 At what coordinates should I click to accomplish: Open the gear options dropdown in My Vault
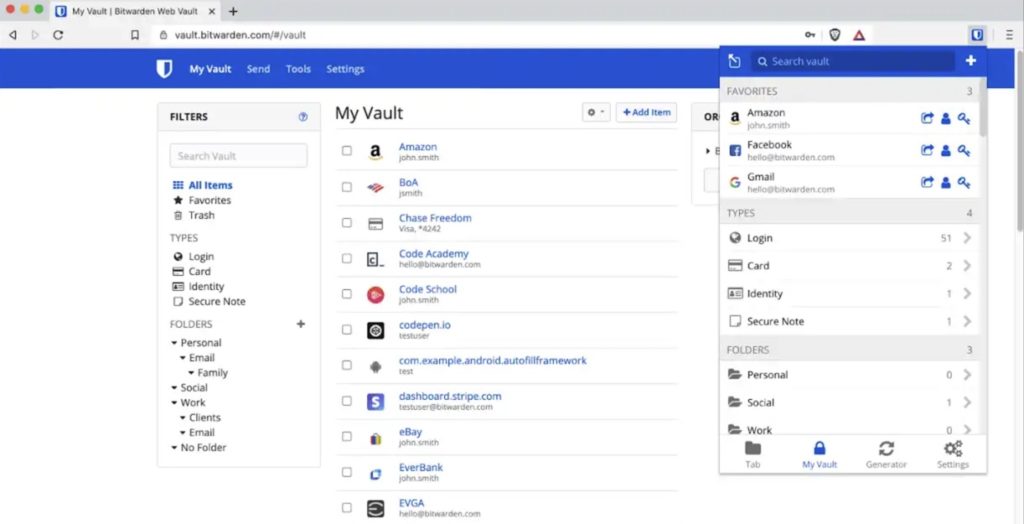click(595, 113)
